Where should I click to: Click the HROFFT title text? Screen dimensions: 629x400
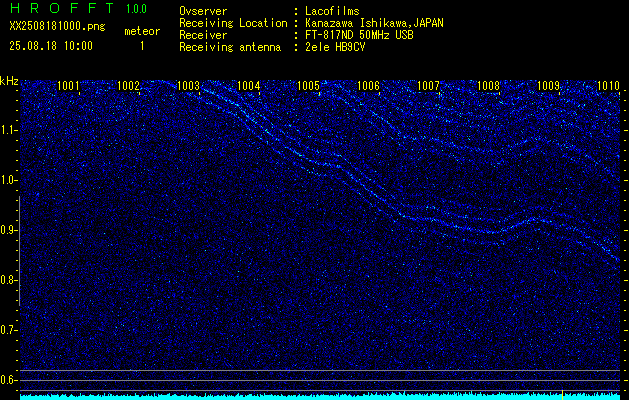tap(62, 8)
